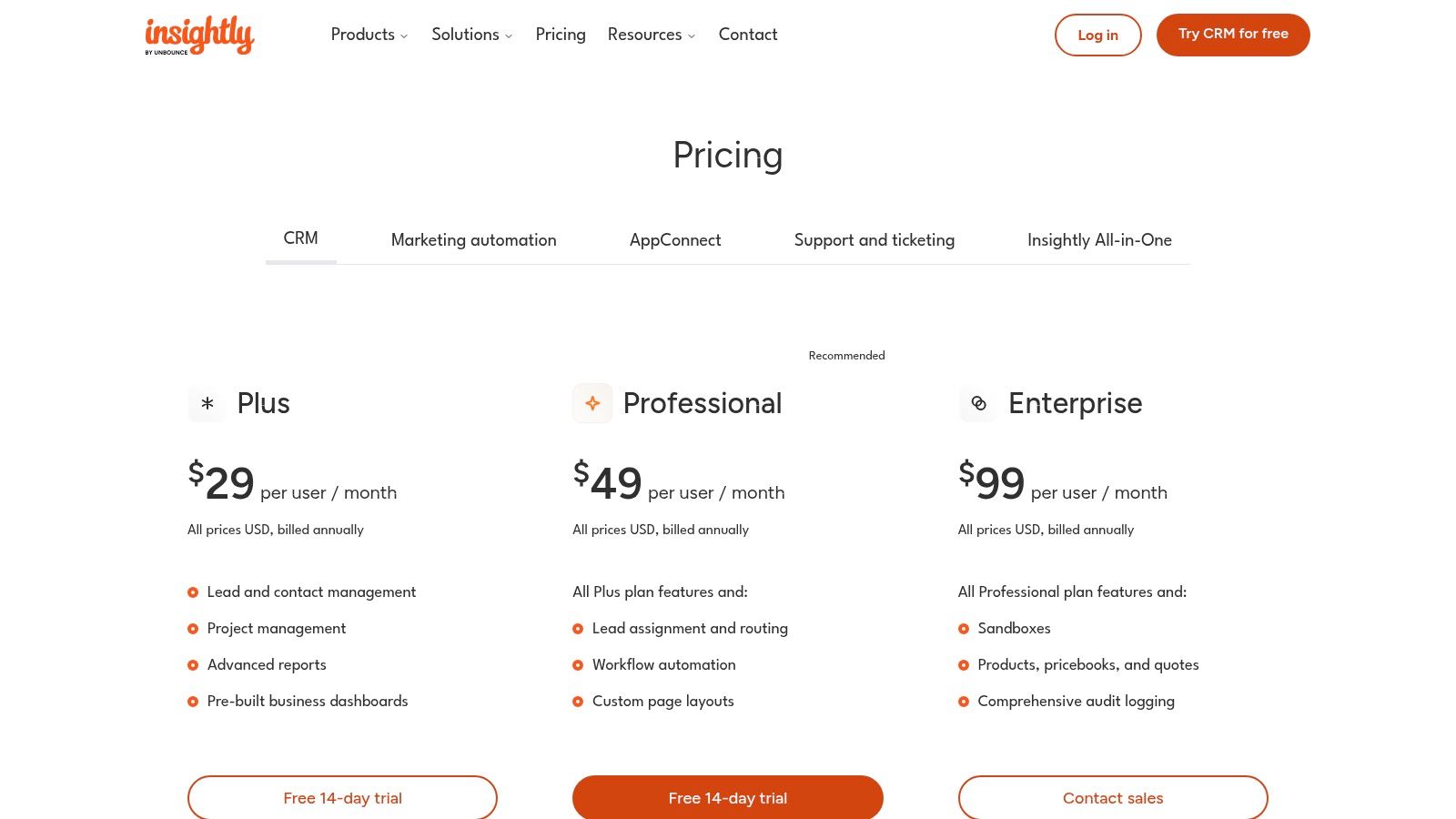Expand the Resources dropdown menu
The image size is (1456, 819).
pyautogui.click(x=652, y=35)
